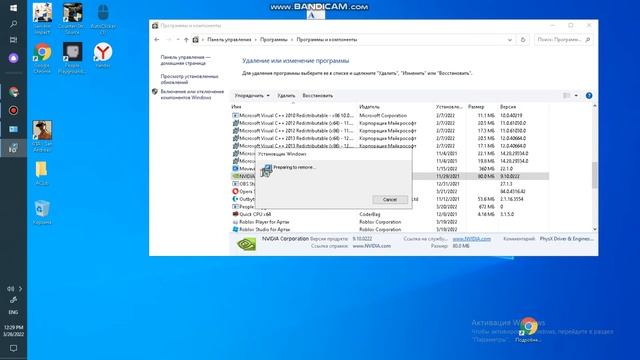The width and height of the screenshot is (640, 360).
Task: Open the AutoClicker desktop shortcut
Action: [x=103, y=18]
